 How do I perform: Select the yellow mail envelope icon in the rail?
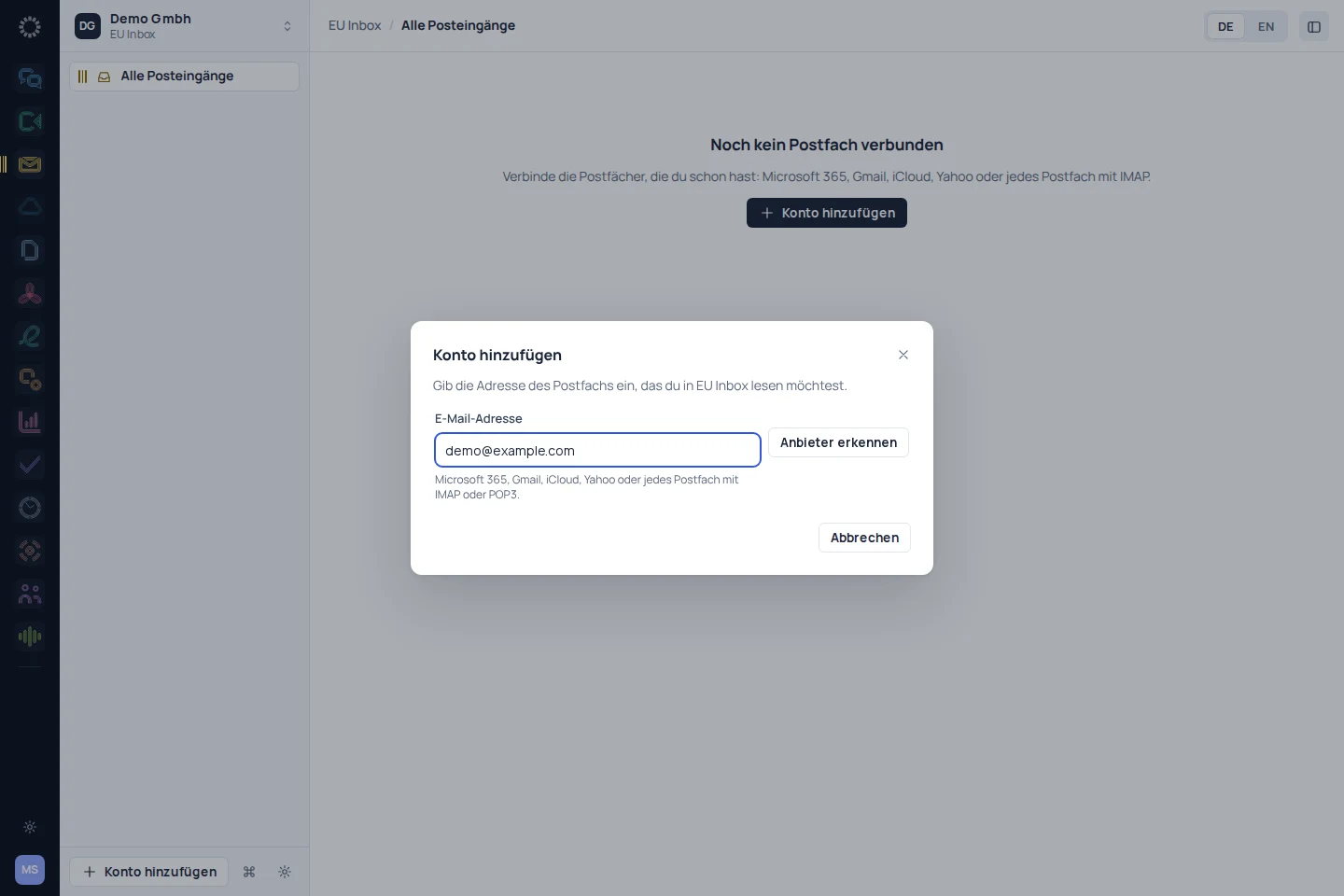pyautogui.click(x=30, y=164)
